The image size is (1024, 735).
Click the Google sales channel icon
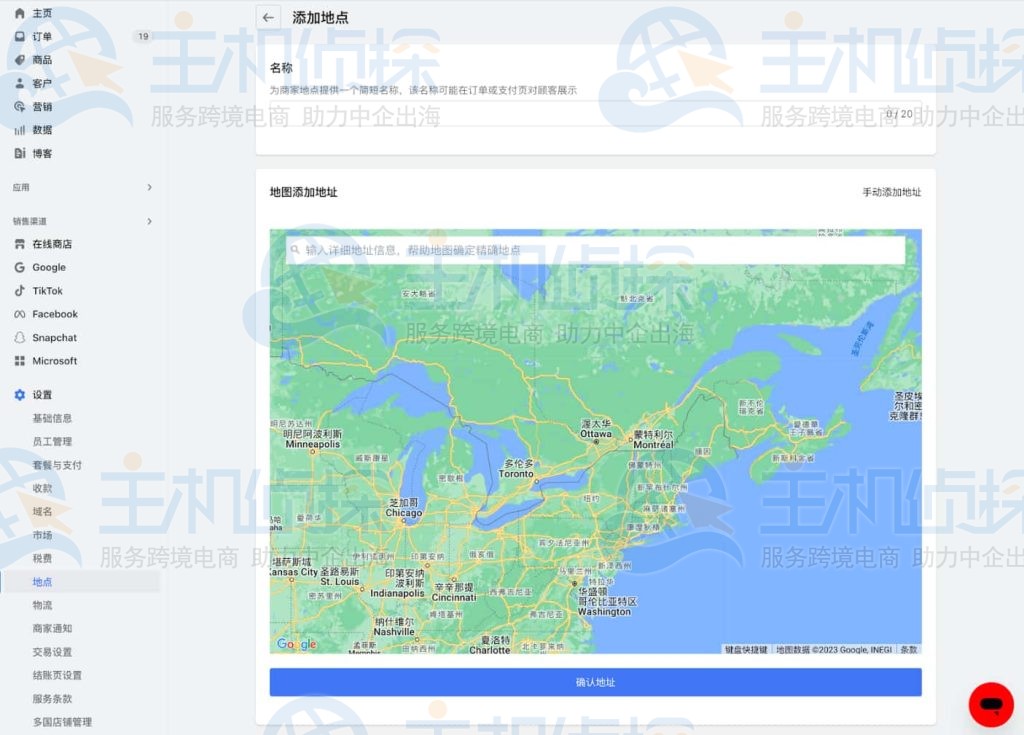tap(22, 267)
